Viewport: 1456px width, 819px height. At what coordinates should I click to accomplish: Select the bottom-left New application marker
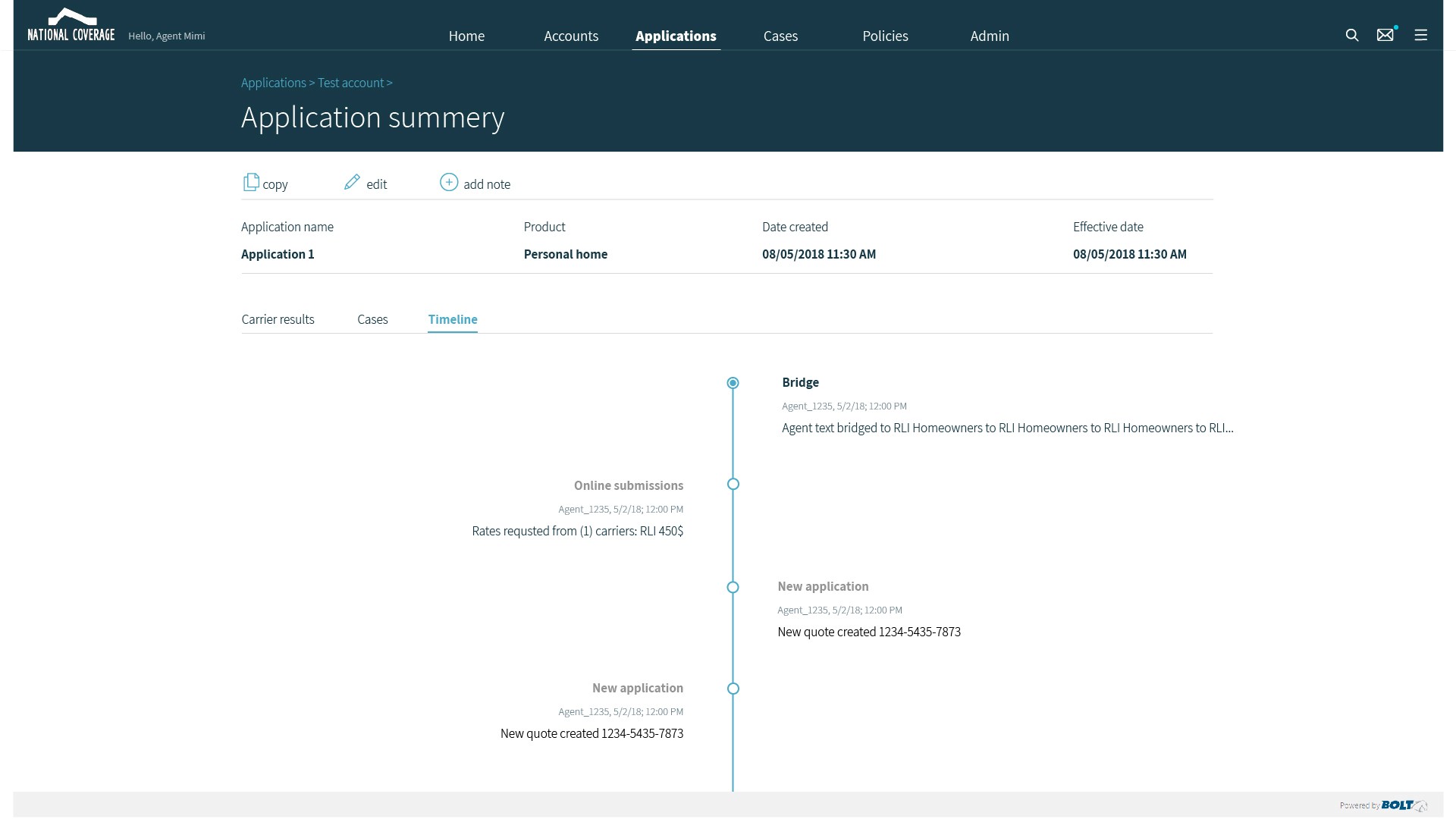(733, 689)
